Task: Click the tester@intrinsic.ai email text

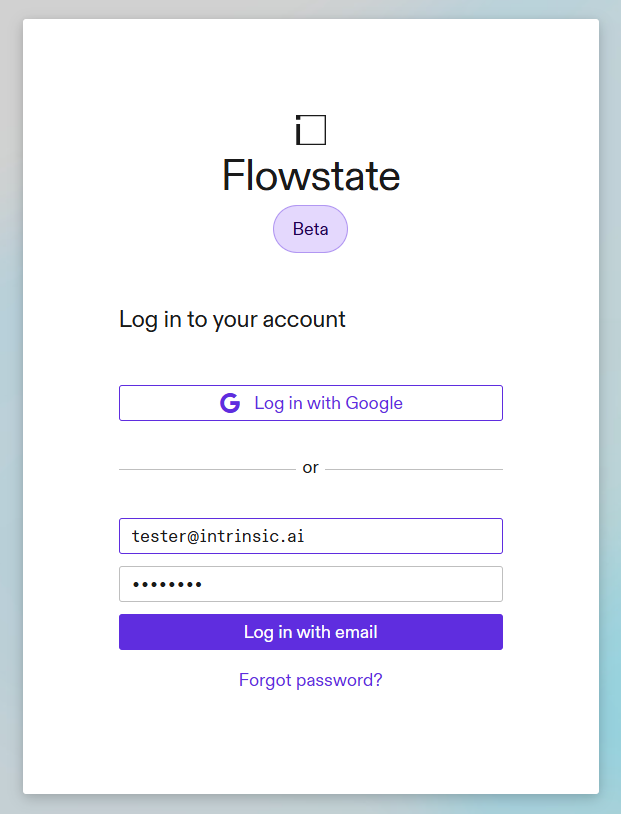Action: pos(218,536)
